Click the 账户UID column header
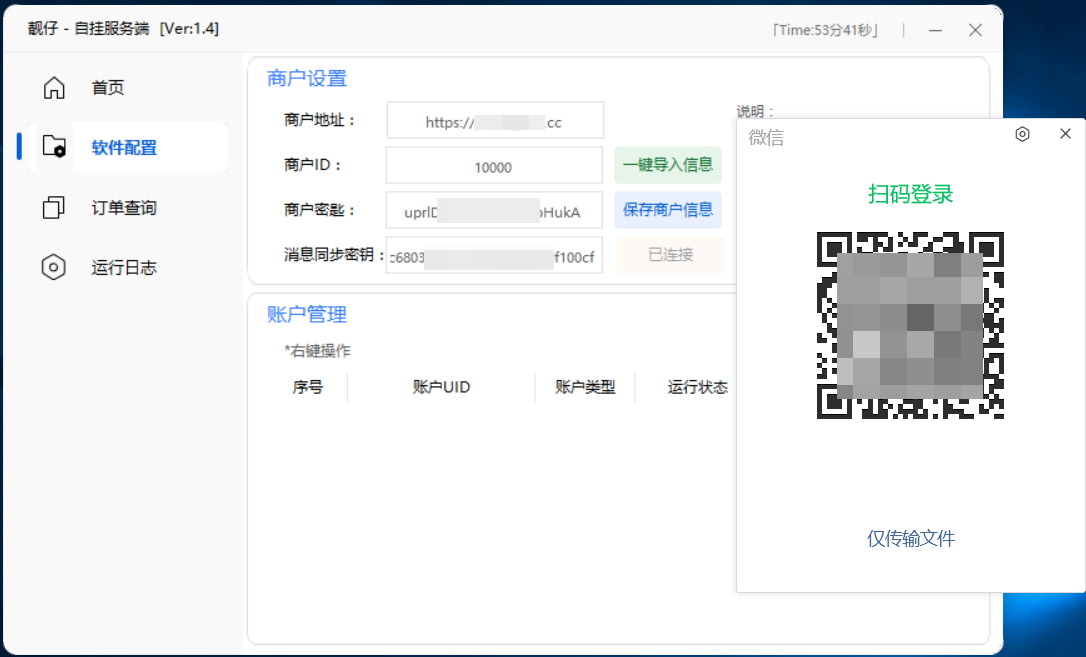 [441, 387]
